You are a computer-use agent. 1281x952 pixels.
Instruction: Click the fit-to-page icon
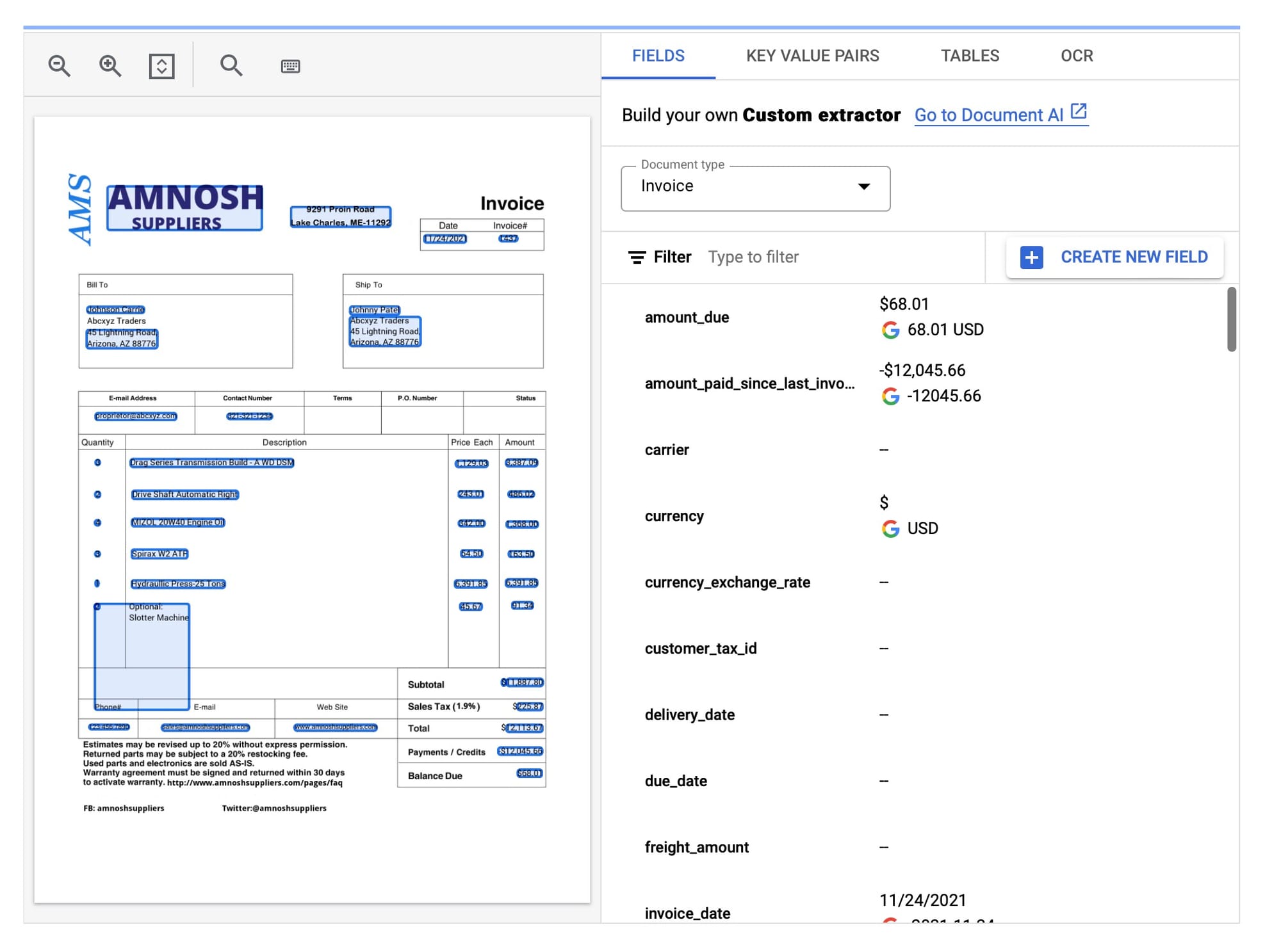161,66
